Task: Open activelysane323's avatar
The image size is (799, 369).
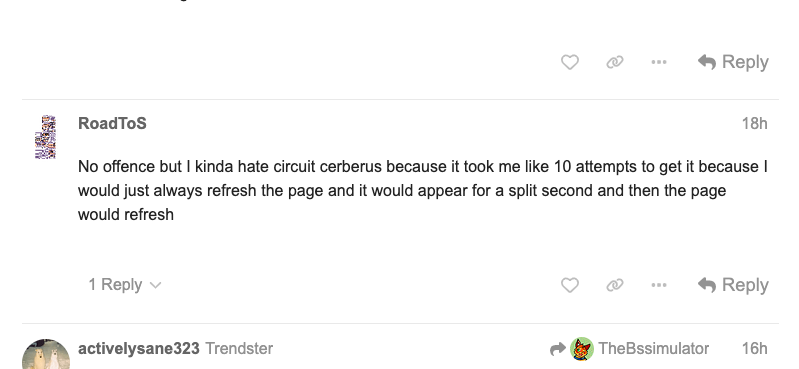Action: 46,354
